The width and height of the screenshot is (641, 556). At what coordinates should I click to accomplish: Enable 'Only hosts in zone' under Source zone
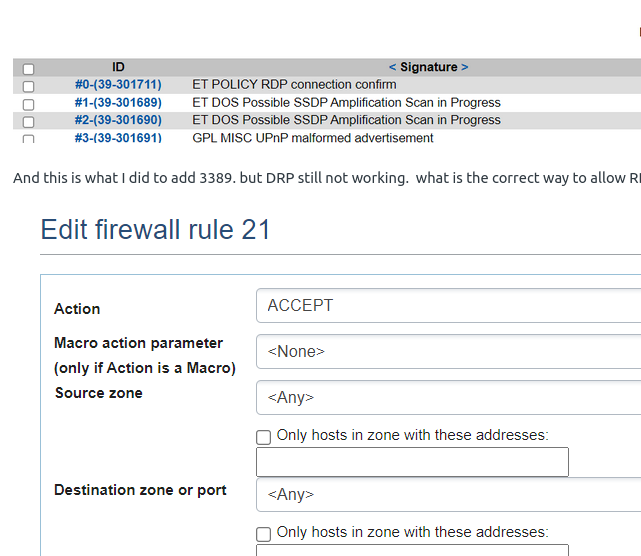coord(264,437)
